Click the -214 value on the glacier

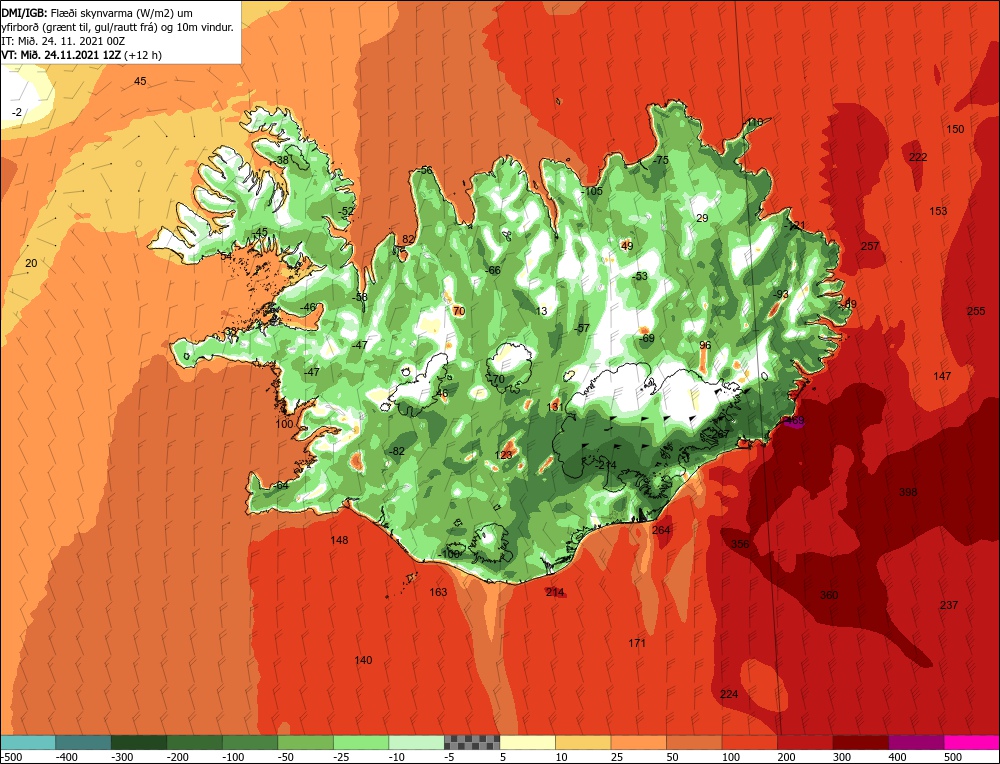pyautogui.click(x=606, y=466)
